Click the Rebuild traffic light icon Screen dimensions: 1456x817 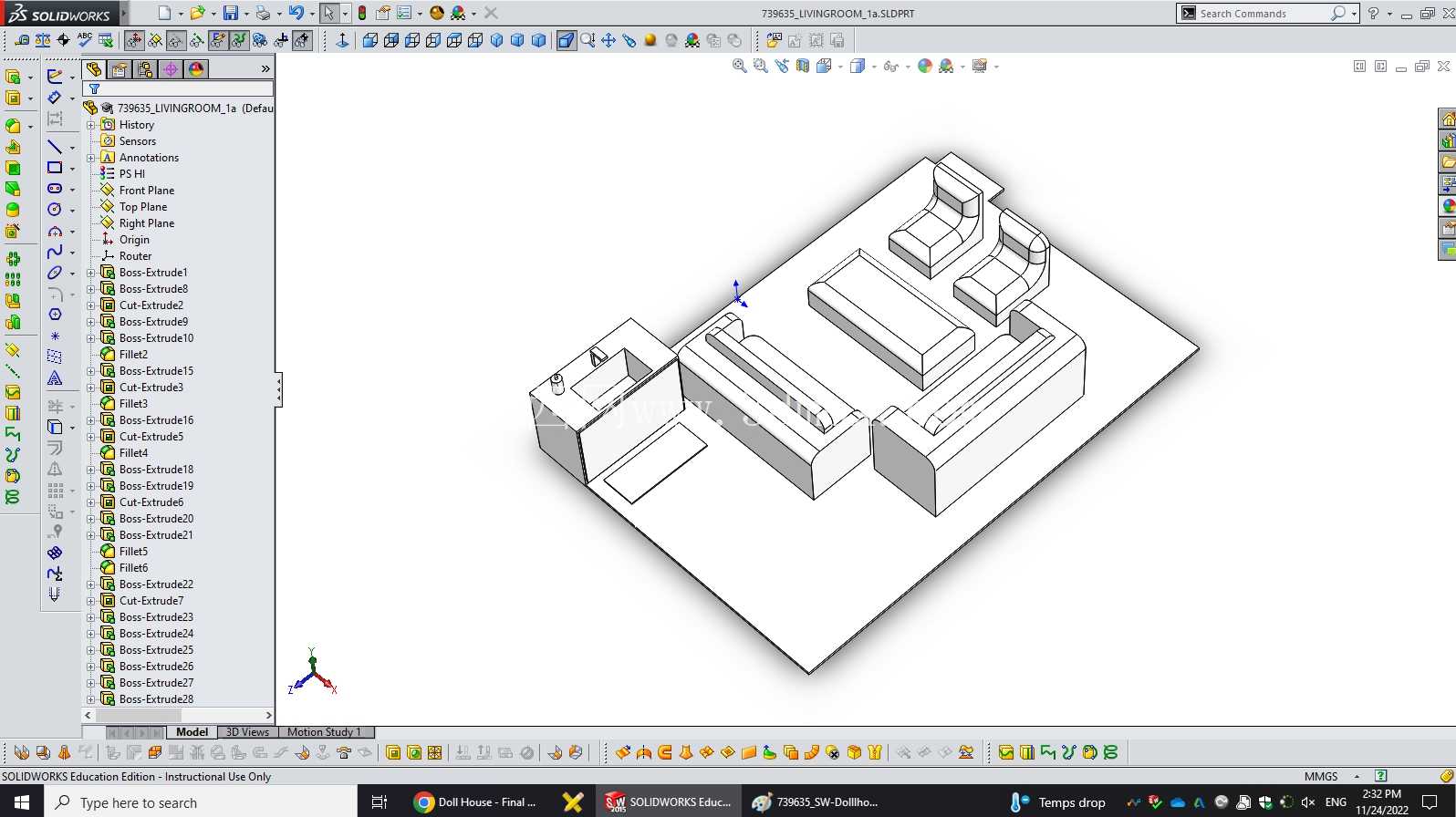(362, 13)
